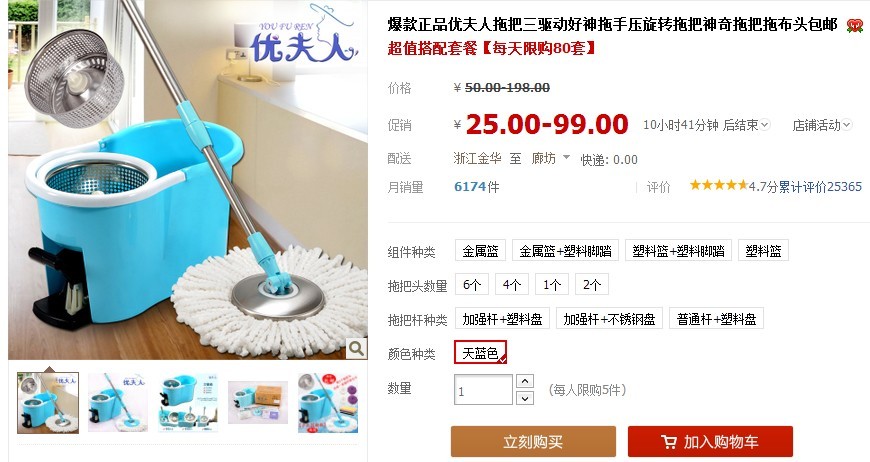This screenshot has height=462, width=870.
Task: Select 6个 mop head quantity
Action: point(472,285)
